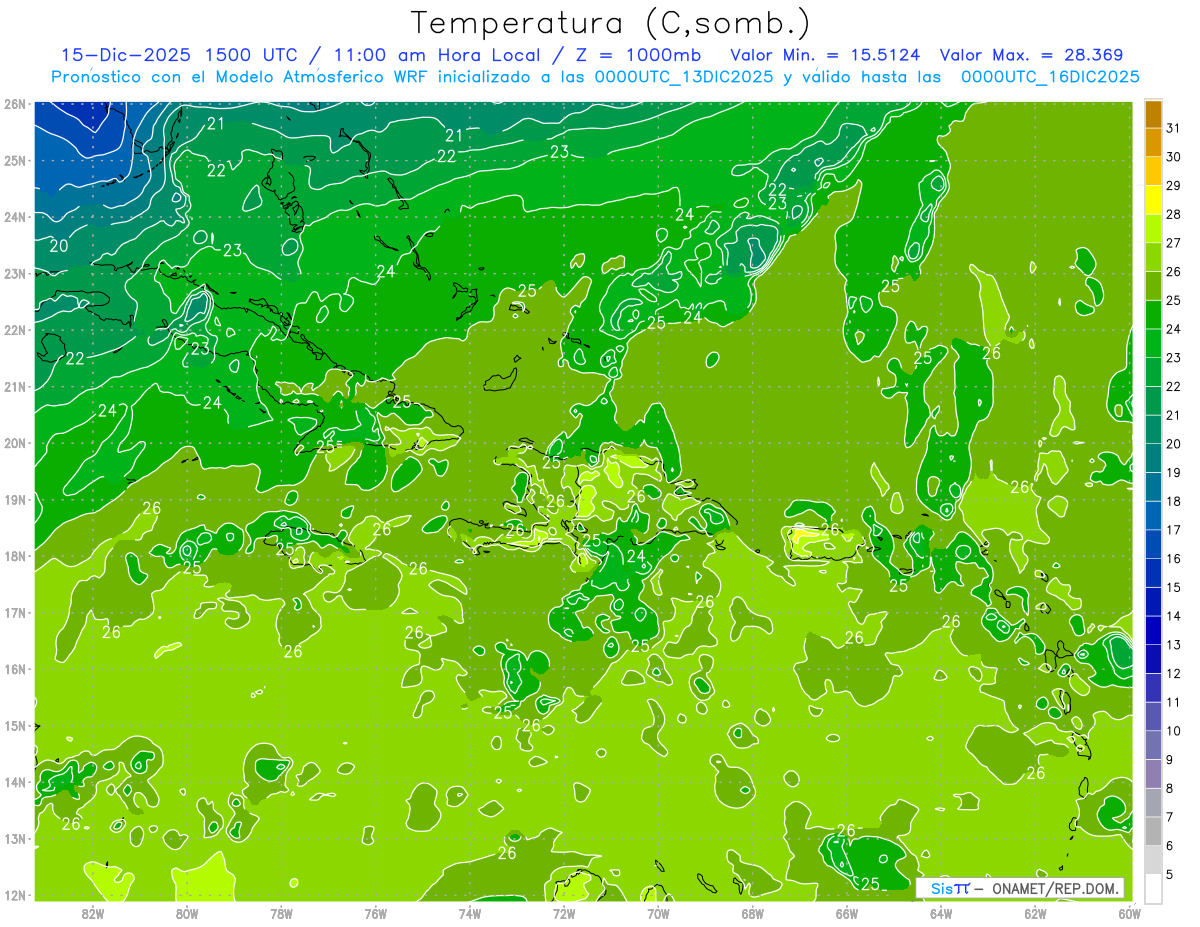Pick the gray legend swatch between 7 and 8
Viewport: 1200px width, 927px height.
(x=1153, y=803)
